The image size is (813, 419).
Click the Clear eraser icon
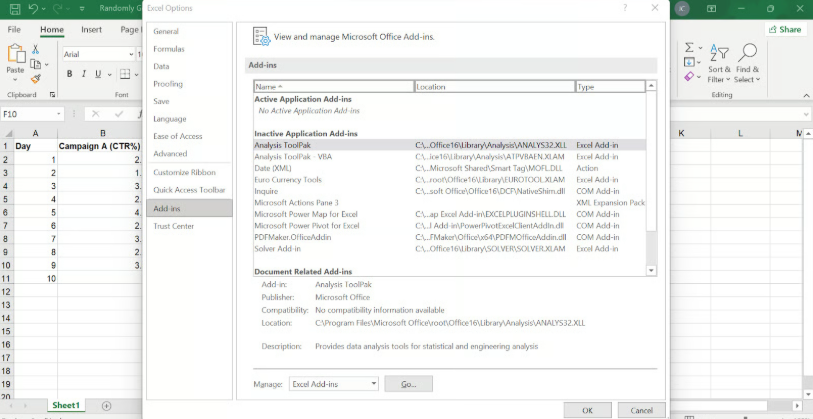click(690, 76)
